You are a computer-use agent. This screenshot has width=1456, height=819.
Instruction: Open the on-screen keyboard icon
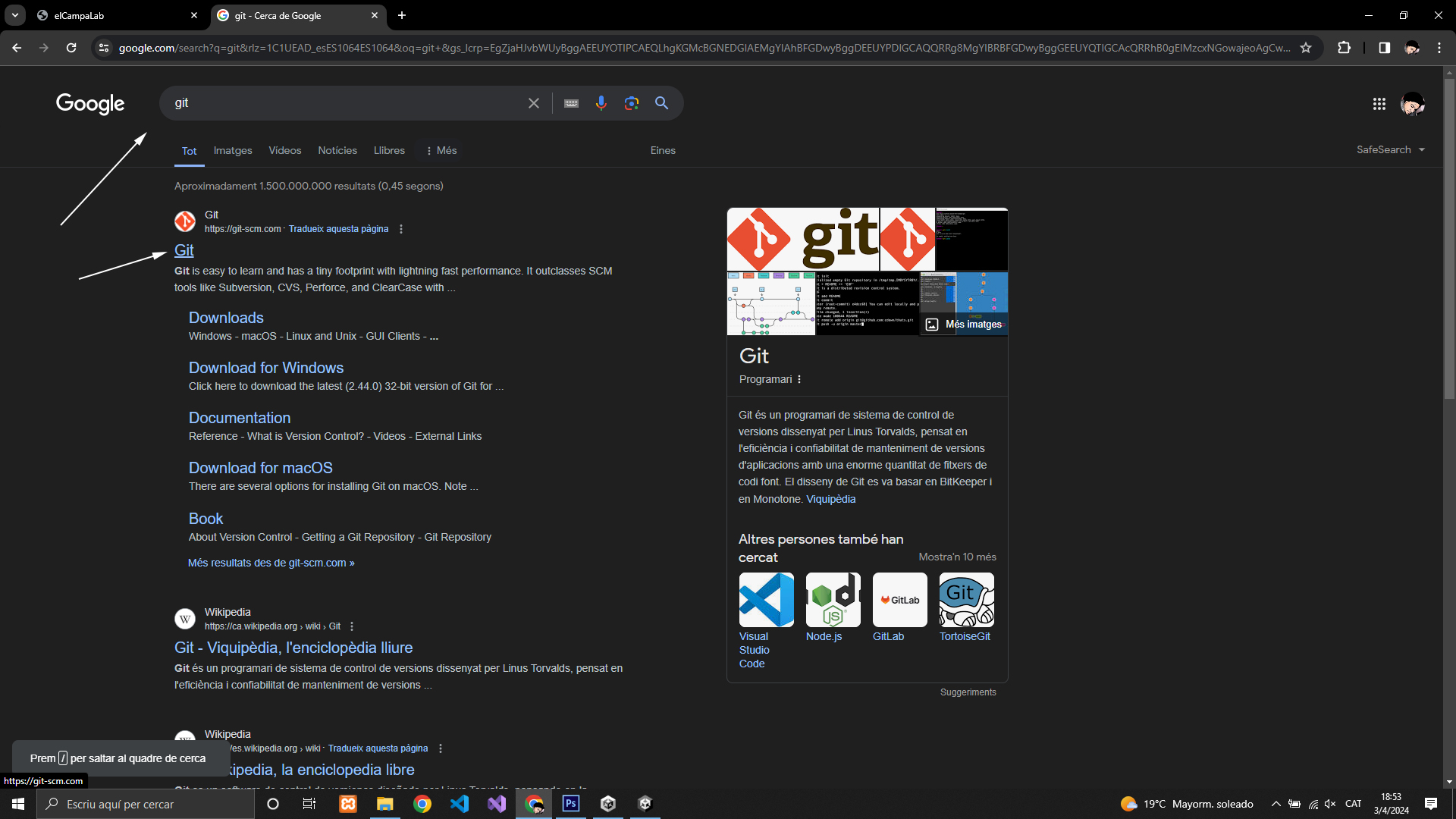(x=571, y=103)
